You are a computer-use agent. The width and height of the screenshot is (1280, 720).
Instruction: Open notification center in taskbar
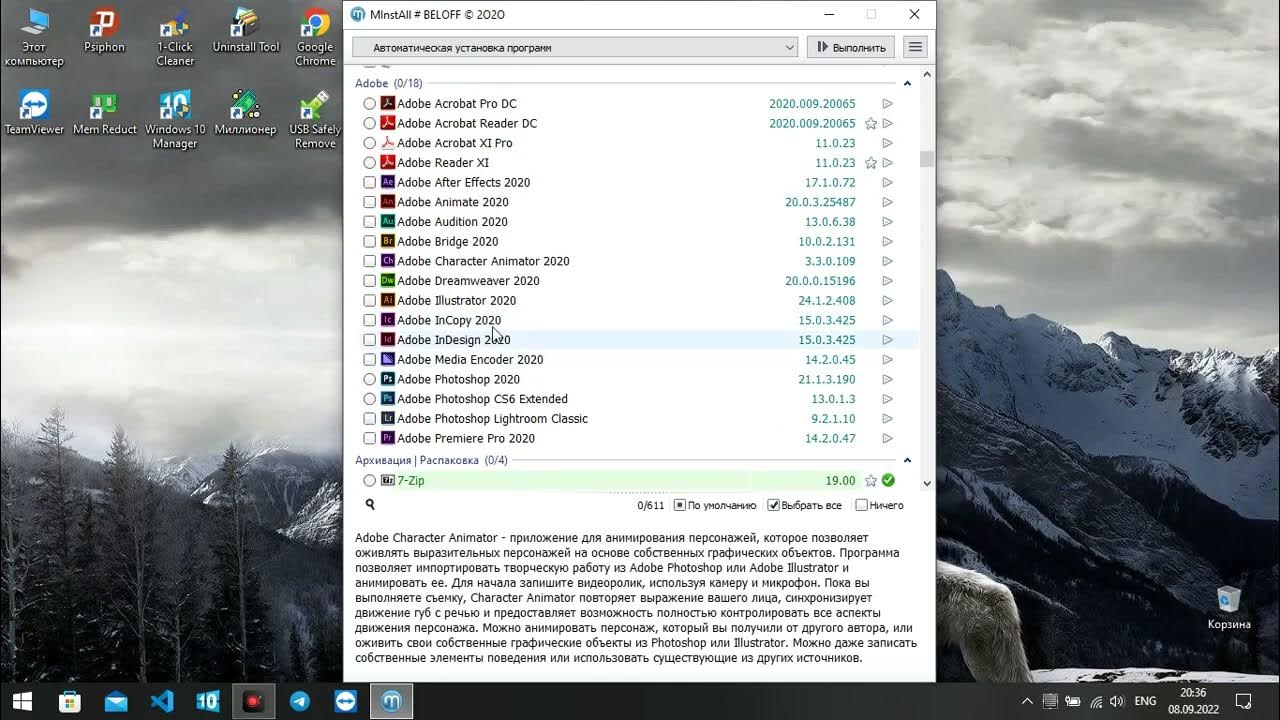(1244, 701)
